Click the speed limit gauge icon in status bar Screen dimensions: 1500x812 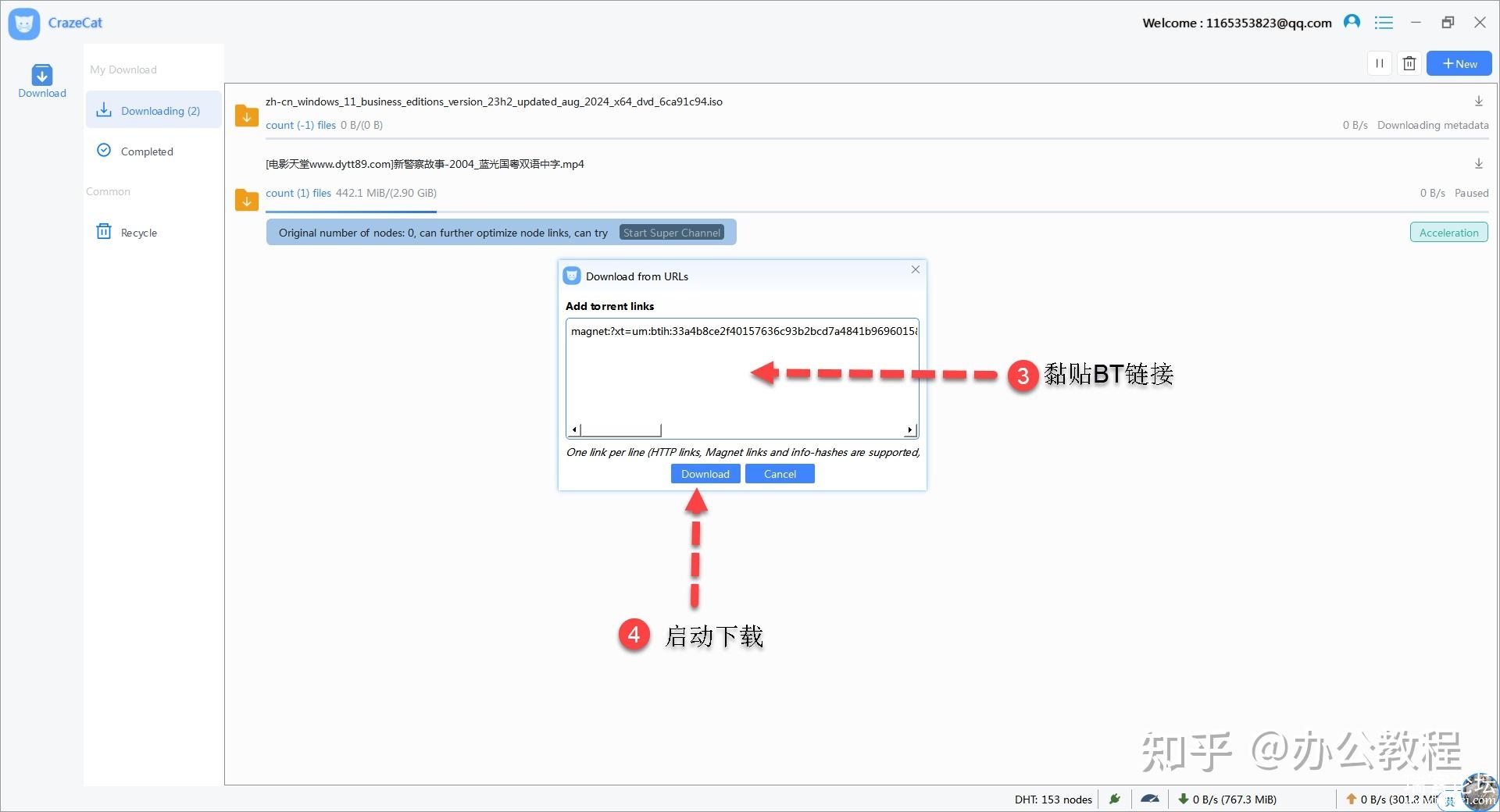(x=1150, y=799)
